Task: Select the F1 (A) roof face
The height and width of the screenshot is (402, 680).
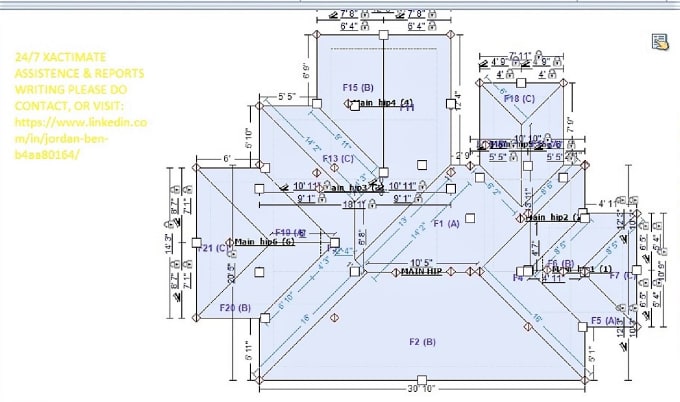Action: 445,223
